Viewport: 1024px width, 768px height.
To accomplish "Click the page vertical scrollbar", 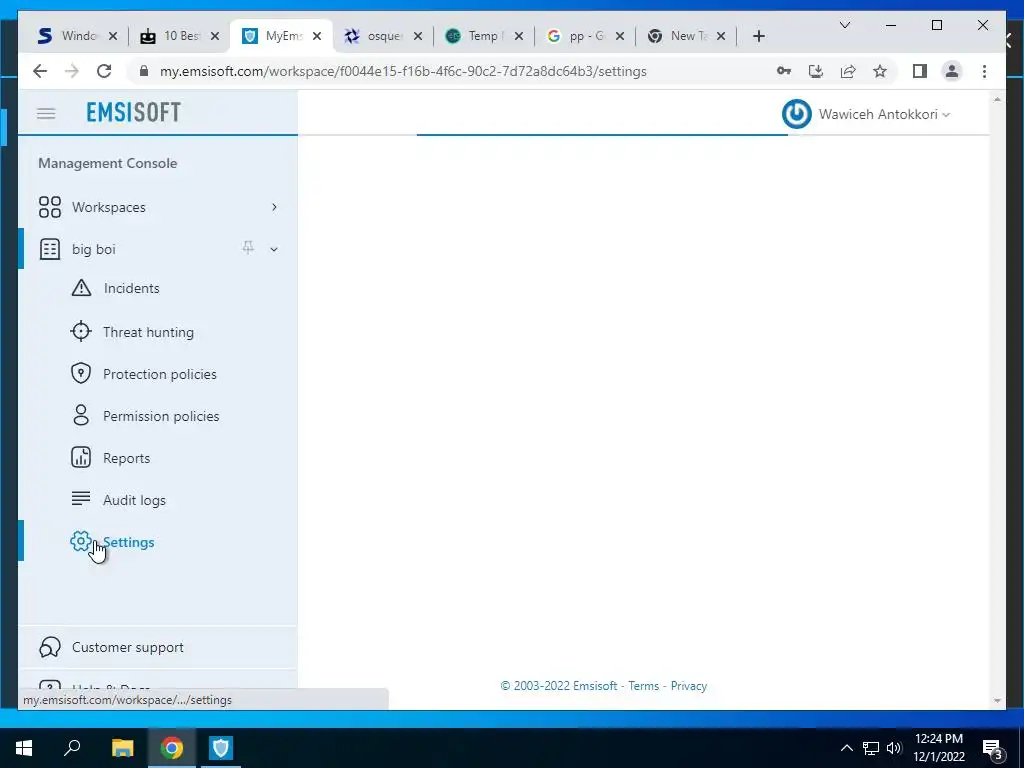I will click(x=997, y=400).
